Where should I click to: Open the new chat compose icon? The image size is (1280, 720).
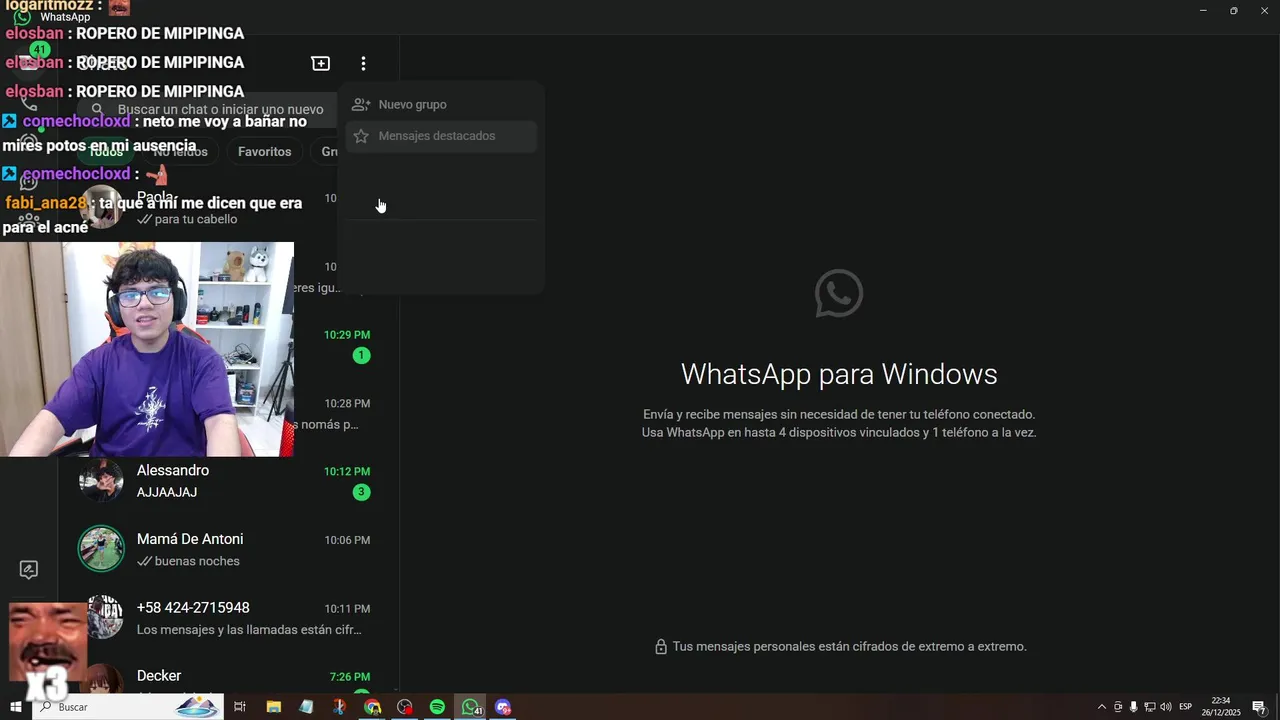point(321,63)
